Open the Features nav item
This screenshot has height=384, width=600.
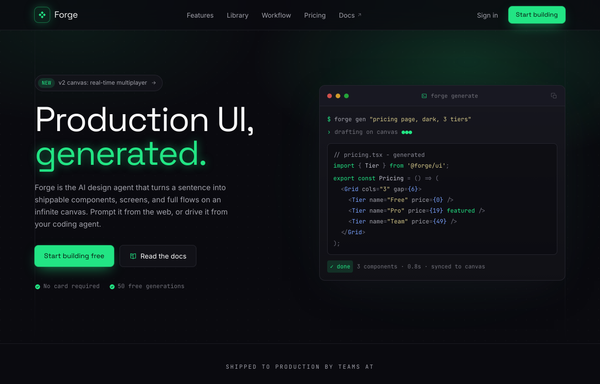pyautogui.click(x=200, y=15)
